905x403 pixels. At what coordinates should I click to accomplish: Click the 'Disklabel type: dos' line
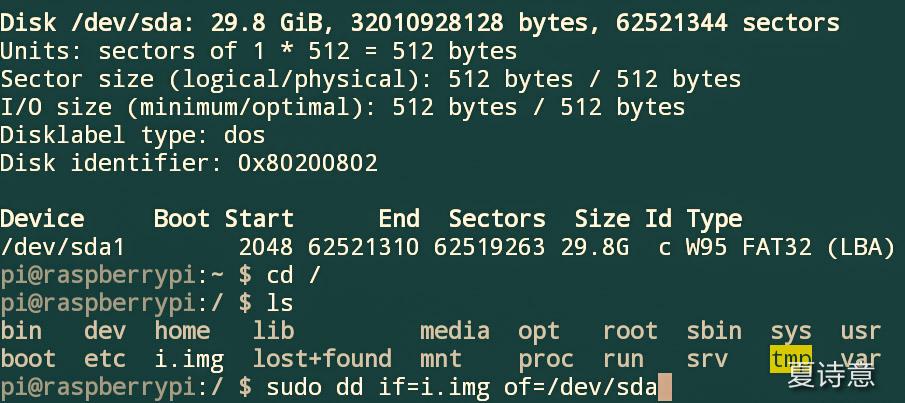(133, 135)
